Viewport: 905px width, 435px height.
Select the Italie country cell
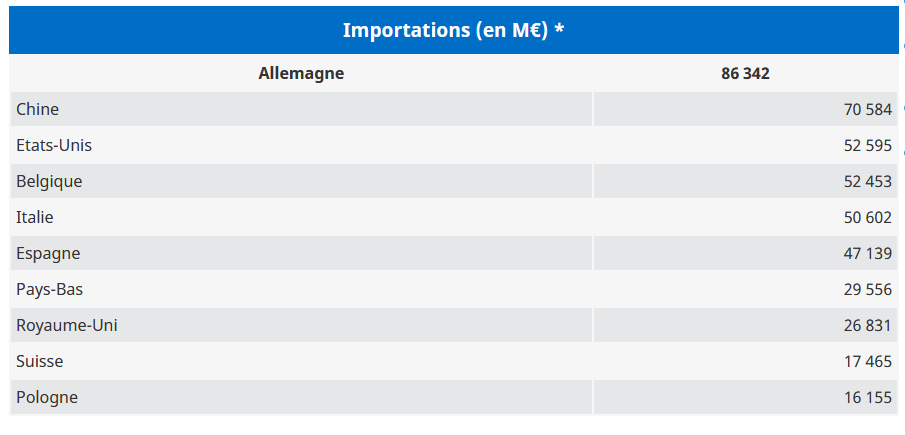[x=35, y=217]
